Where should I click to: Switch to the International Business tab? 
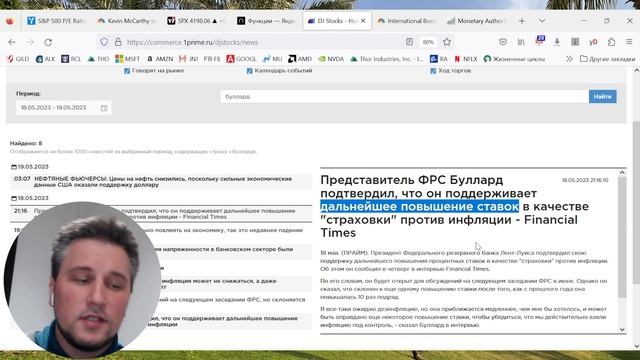(x=407, y=21)
